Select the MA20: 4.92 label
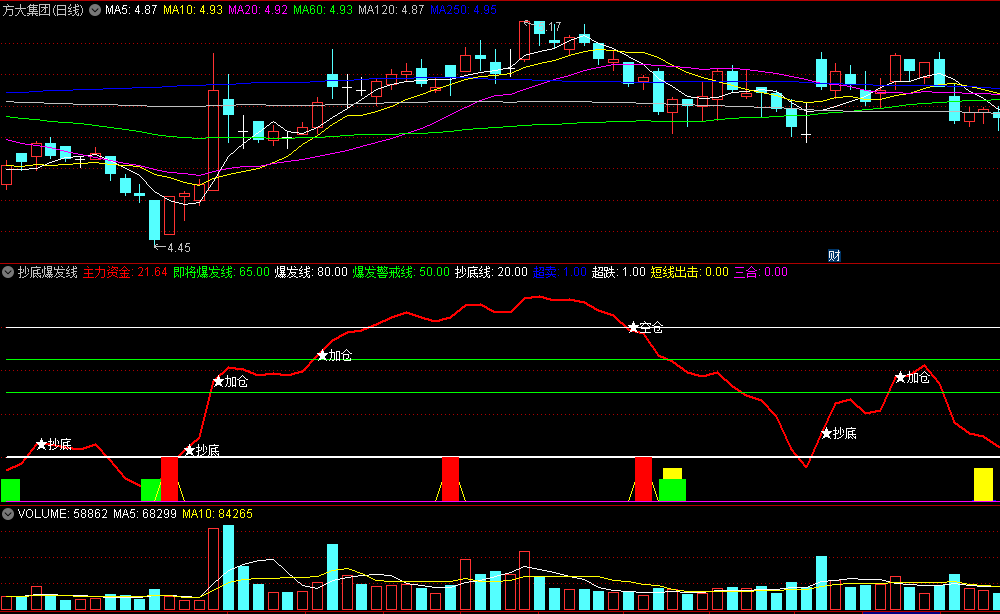This screenshot has width=1000, height=614. (x=258, y=10)
